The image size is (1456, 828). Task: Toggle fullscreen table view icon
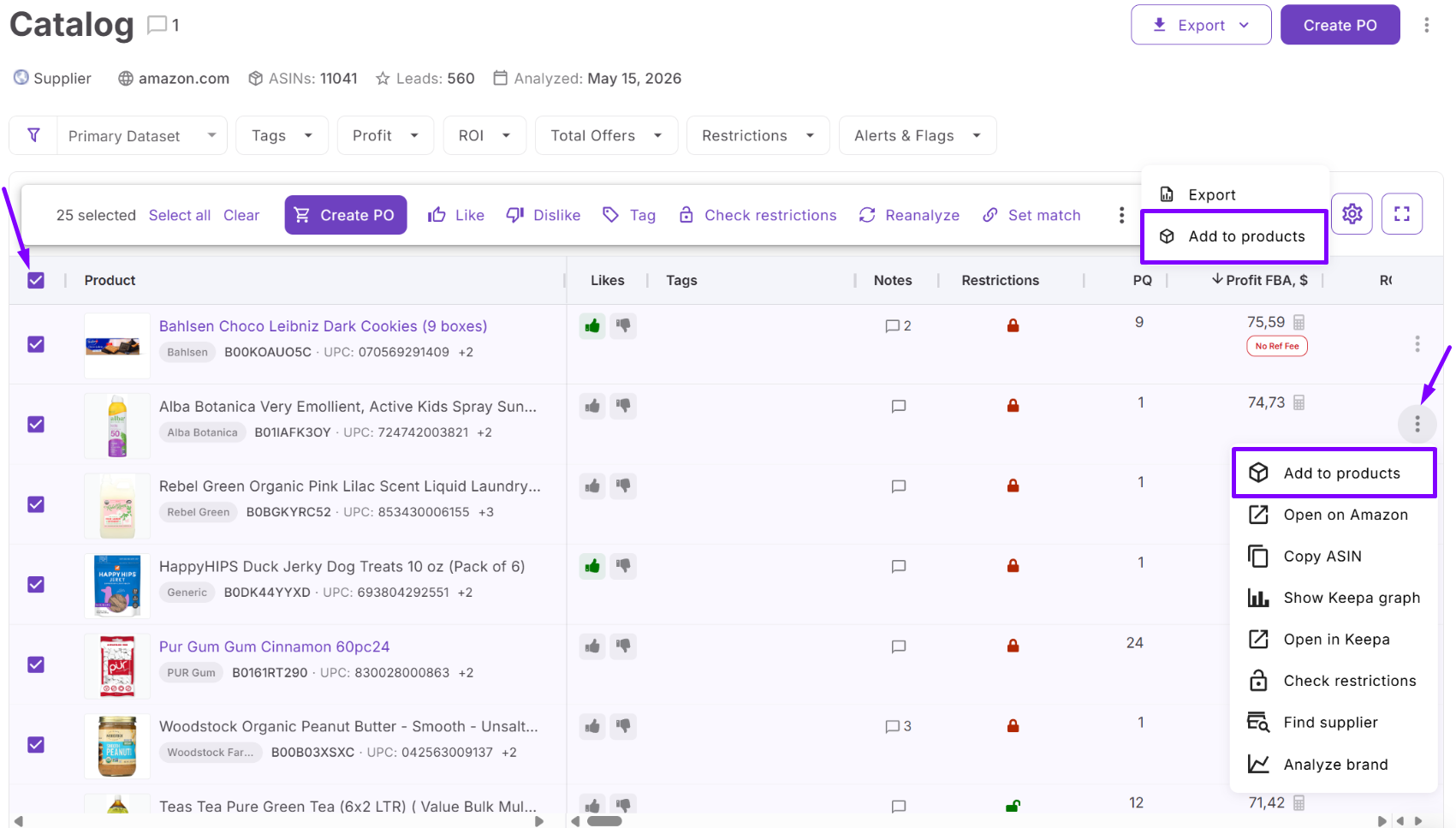point(1402,213)
